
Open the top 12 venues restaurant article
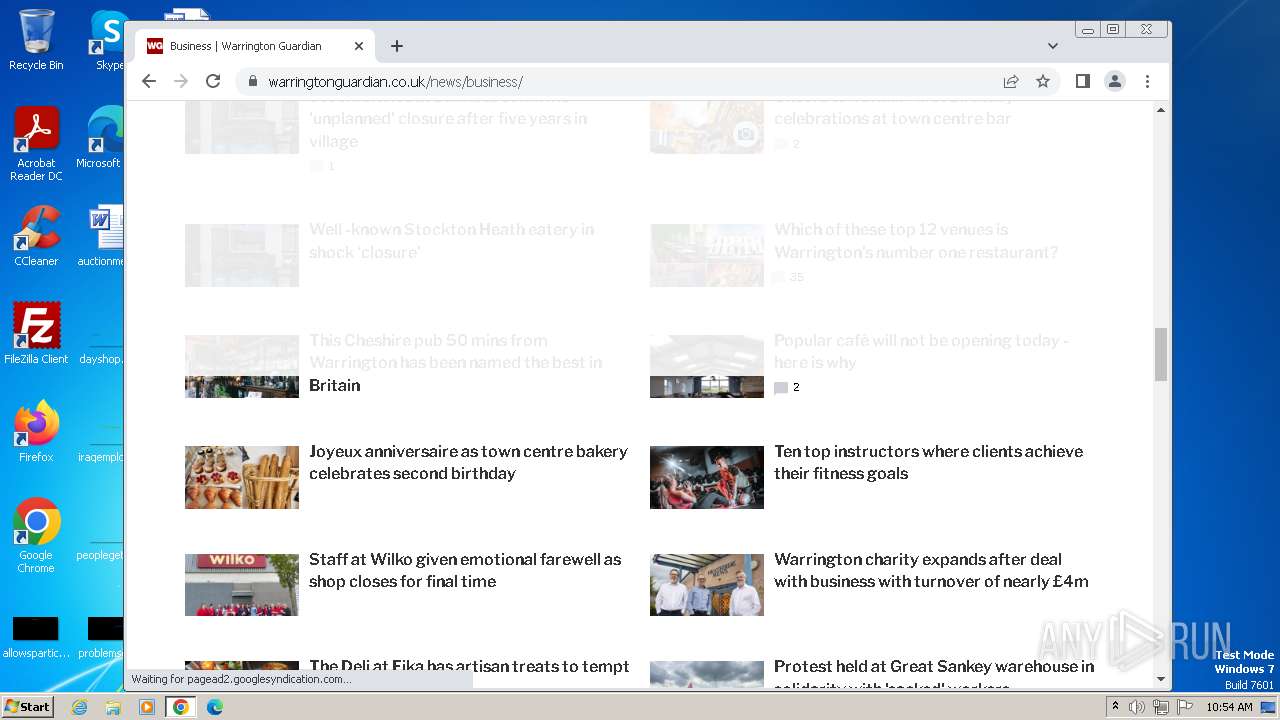[916, 241]
